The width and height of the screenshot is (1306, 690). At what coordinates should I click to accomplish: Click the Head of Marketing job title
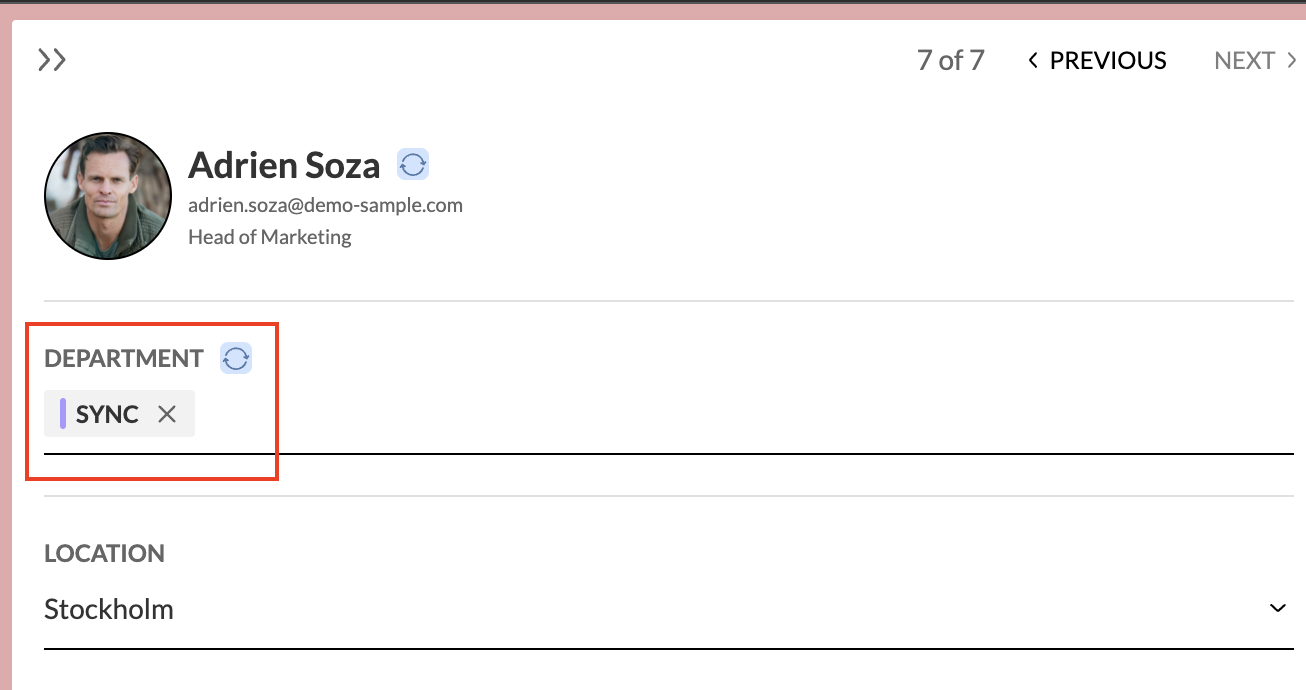tap(270, 237)
